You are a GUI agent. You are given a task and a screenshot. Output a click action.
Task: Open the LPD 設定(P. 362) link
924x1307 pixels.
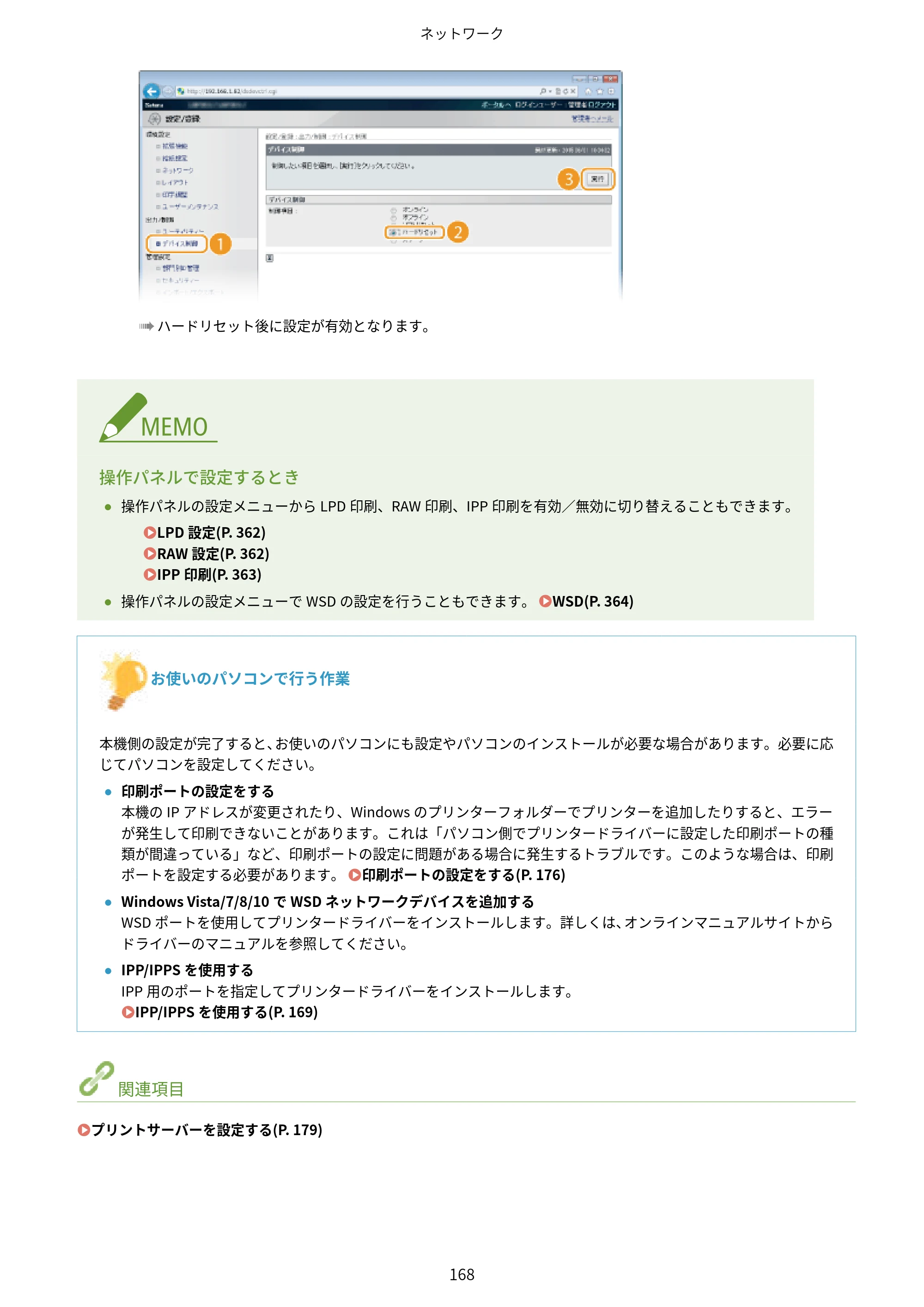[x=211, y=533]
